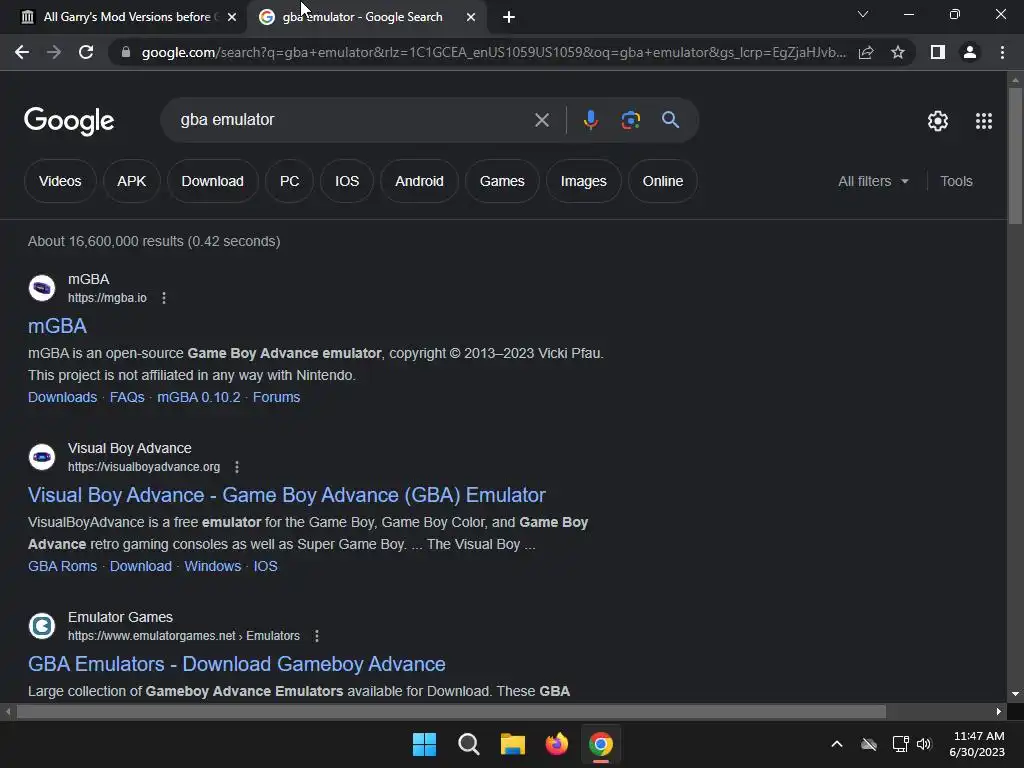Viewport: 1024px width, 768px height.
Task: Open the Chrome side panel
Action: click(x=938, y=52)
